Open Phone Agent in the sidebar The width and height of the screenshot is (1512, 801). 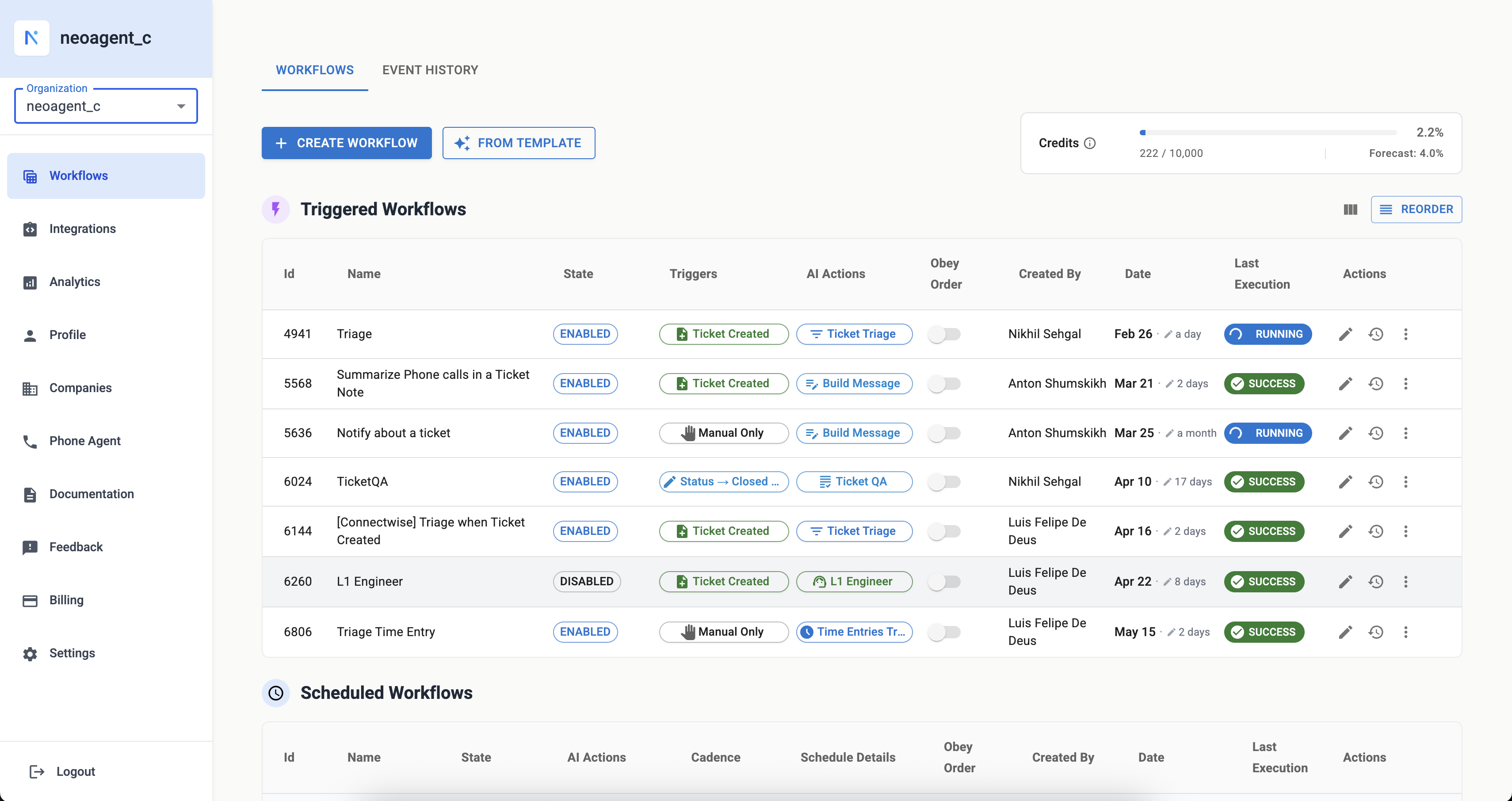pyautogui.click(x=106, y=441)
